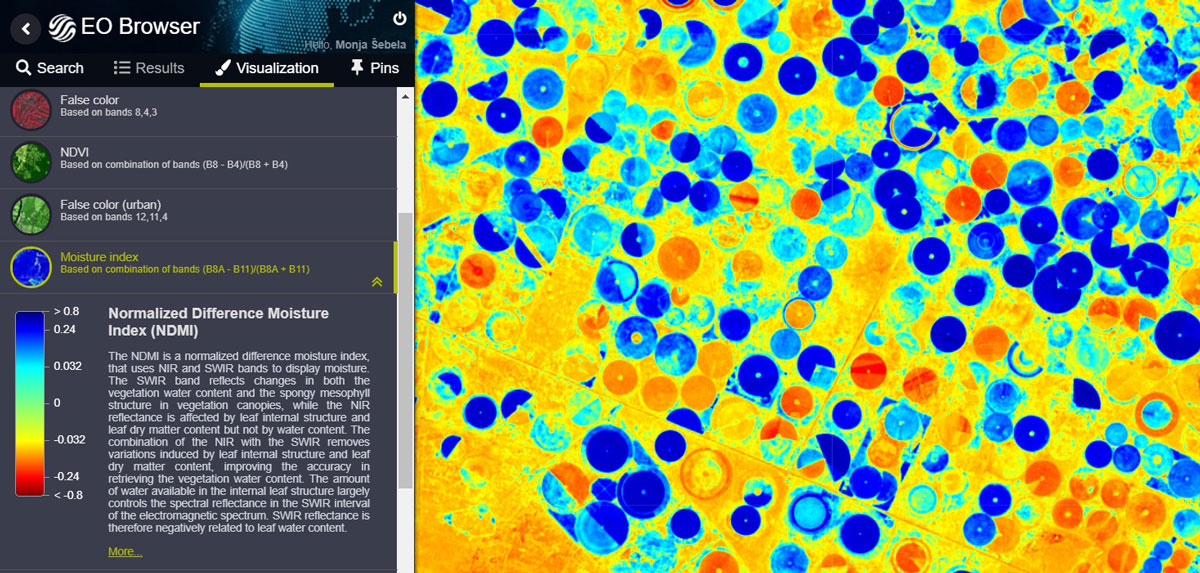Click the Visualization paintbrush icon
This screenshot has width=1200, height=573.
222,68
